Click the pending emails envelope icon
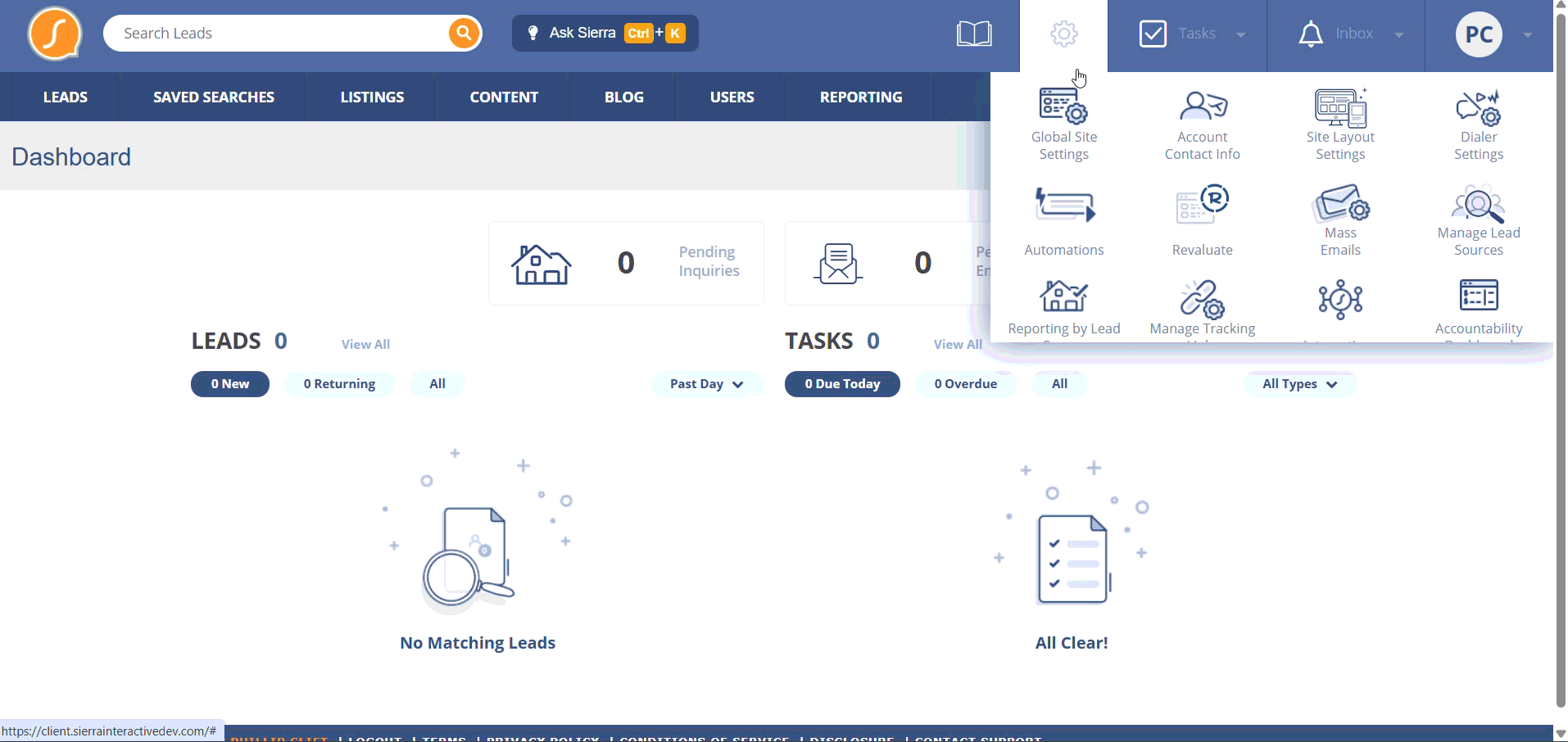This screenshot has height=742, width=1568. (838, 264)
